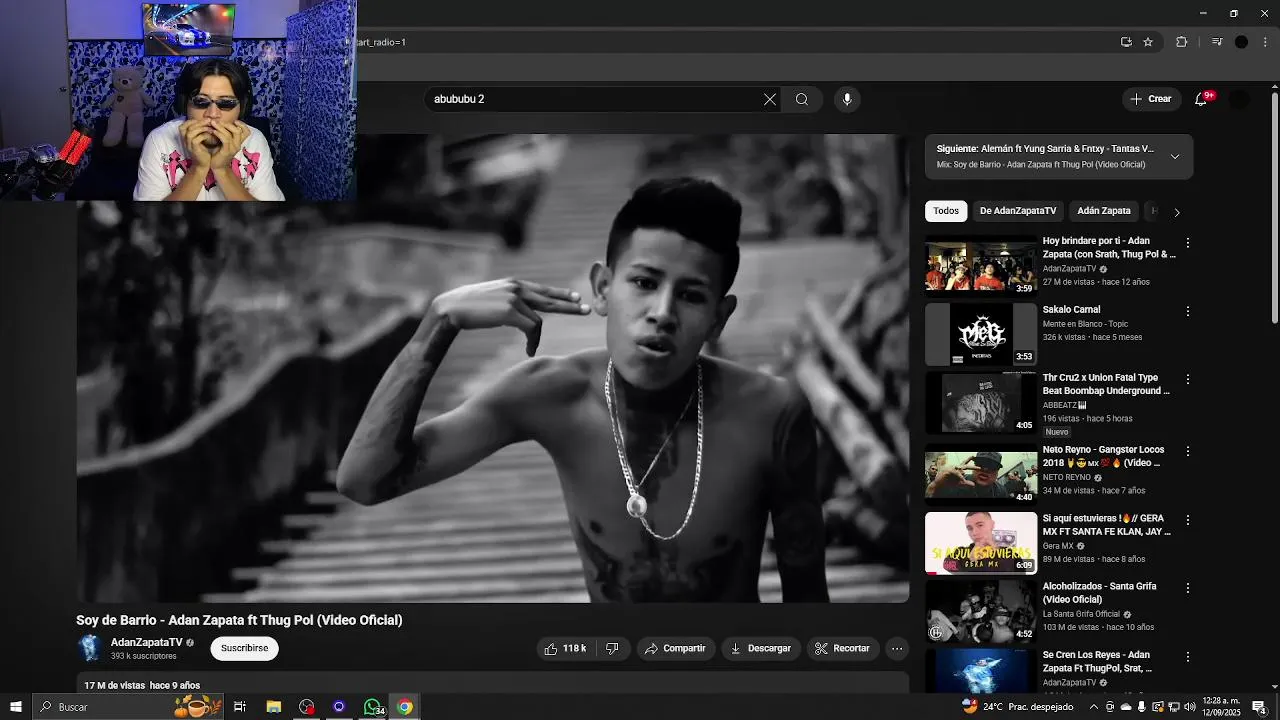Click the install app icon in address bar

[x=1126, y=42]
